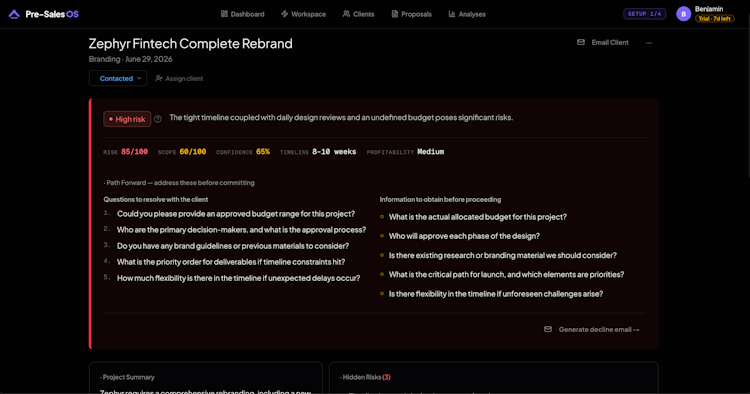Open the risk help question-mark icon

pos(158,119)
